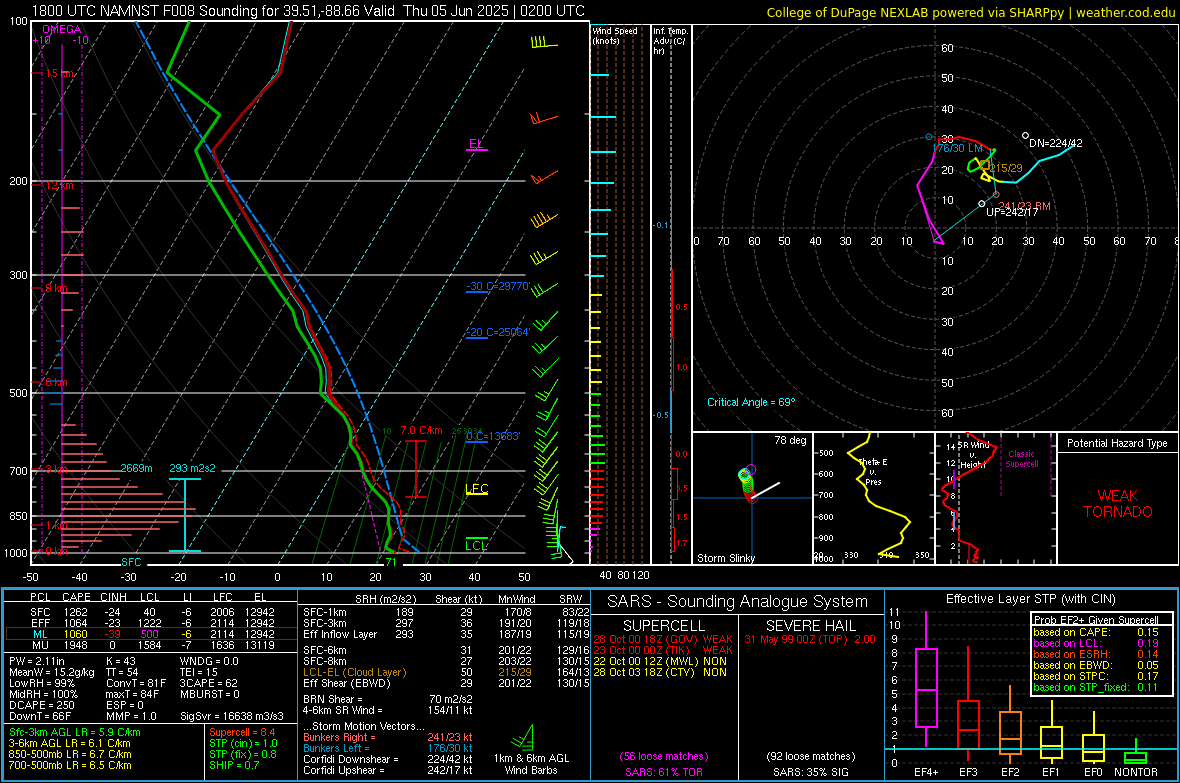Click the '-30 C=29770'' height label
1180x783 pixels.
tap(498, 286)
